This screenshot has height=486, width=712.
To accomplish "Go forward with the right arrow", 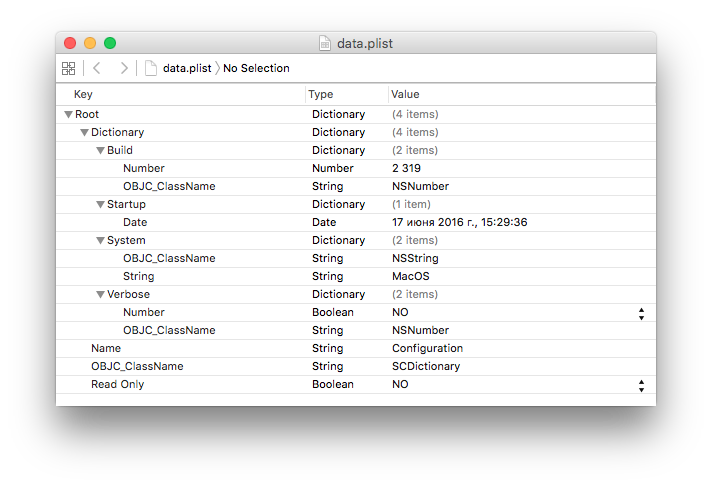I will [x=124, y=68].
